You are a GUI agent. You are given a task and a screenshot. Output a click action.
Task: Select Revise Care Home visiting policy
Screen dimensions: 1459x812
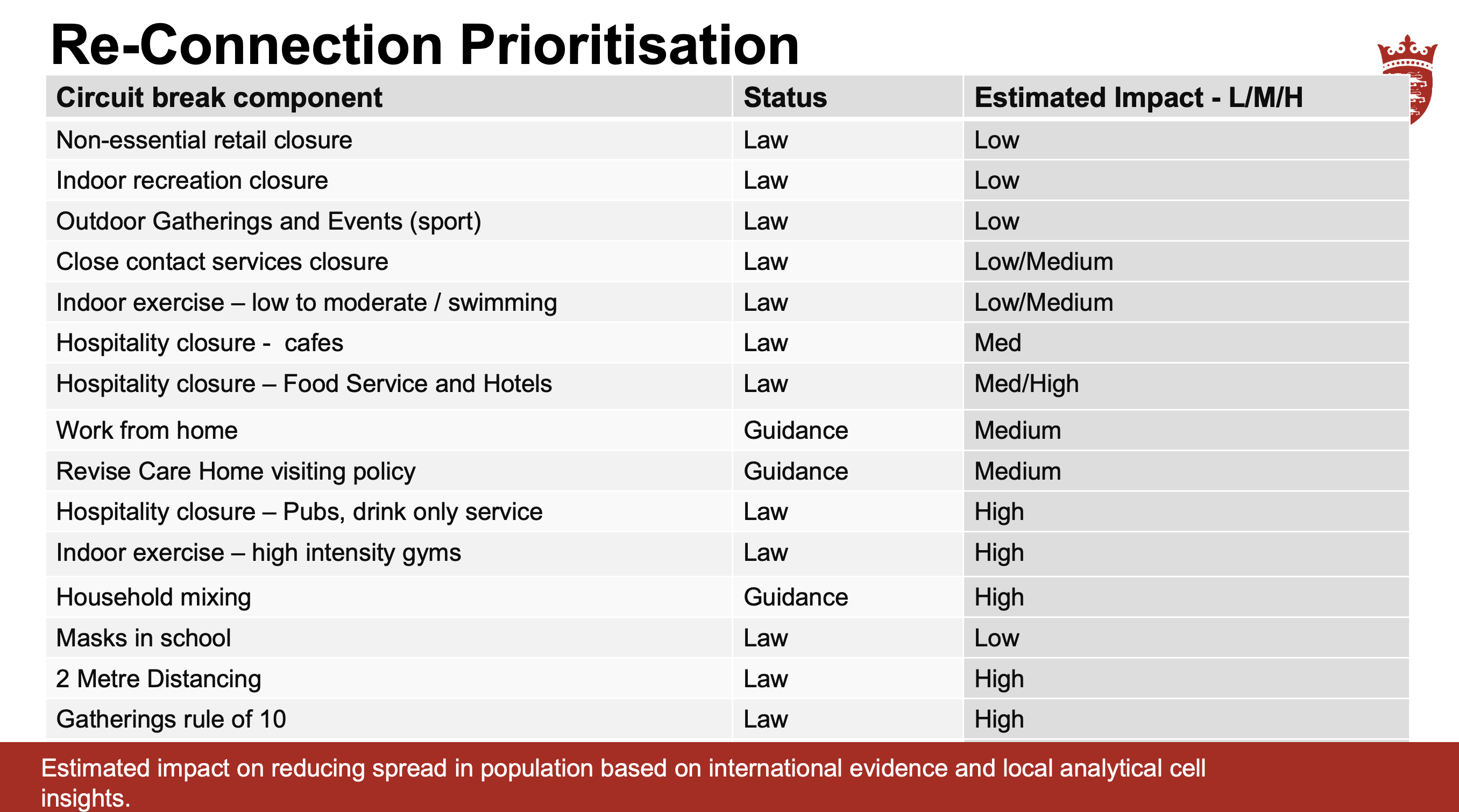tap(236, 471)
